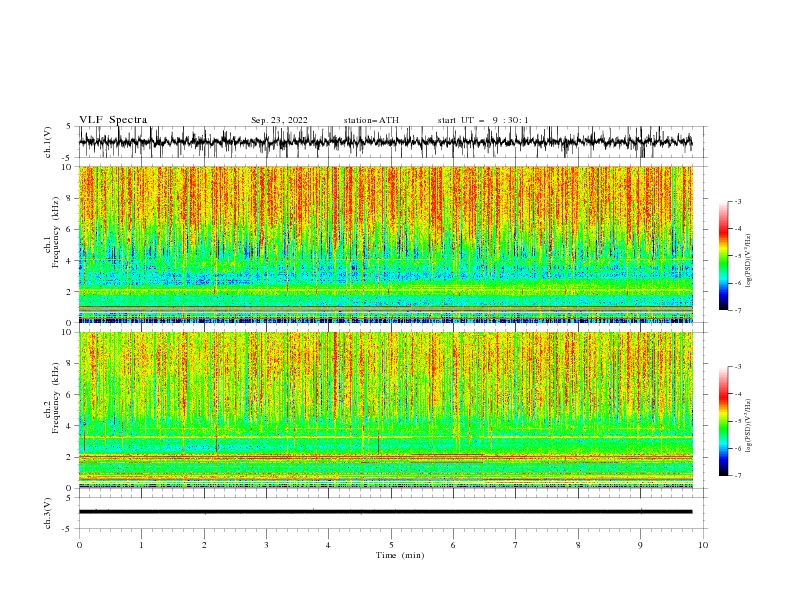This screenshot has height=612, width=792.
Task: Click the "8" kHz tick of ch.1 spectrogram
Action: 70,198
